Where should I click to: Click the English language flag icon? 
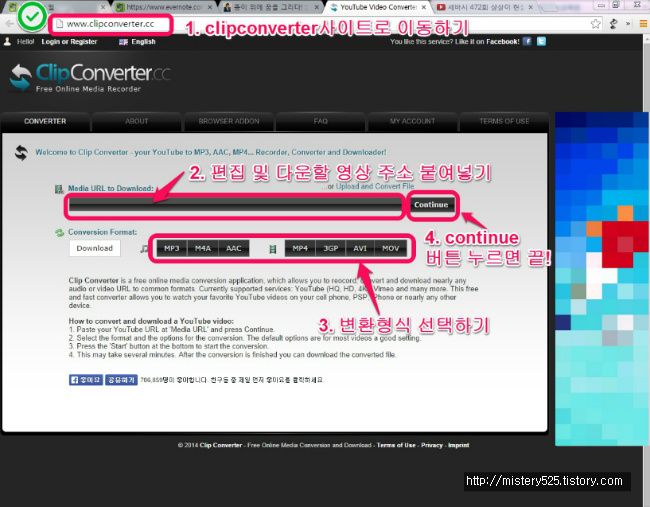123,42
